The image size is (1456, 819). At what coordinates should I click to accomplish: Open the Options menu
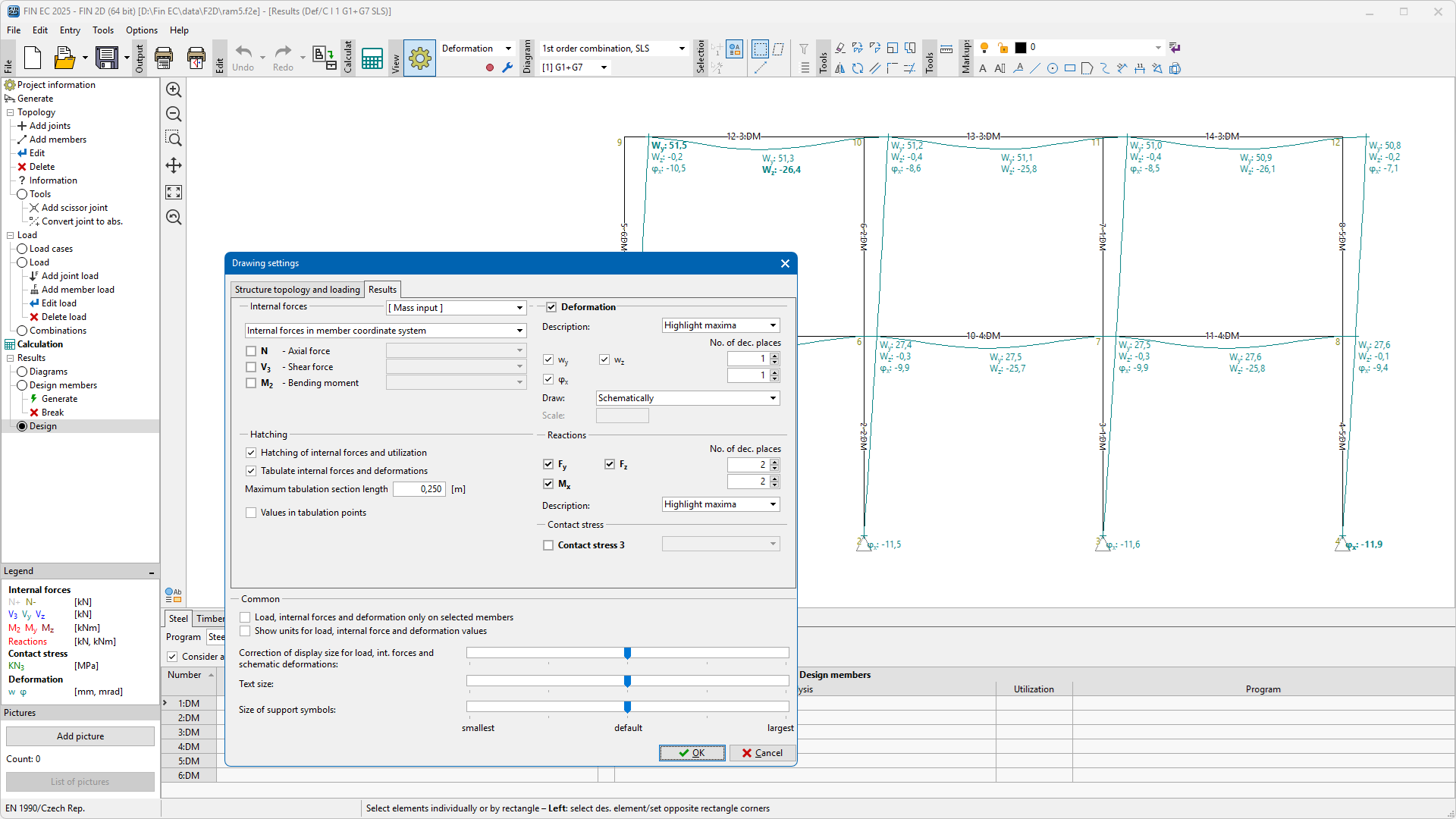click(141, 30)
